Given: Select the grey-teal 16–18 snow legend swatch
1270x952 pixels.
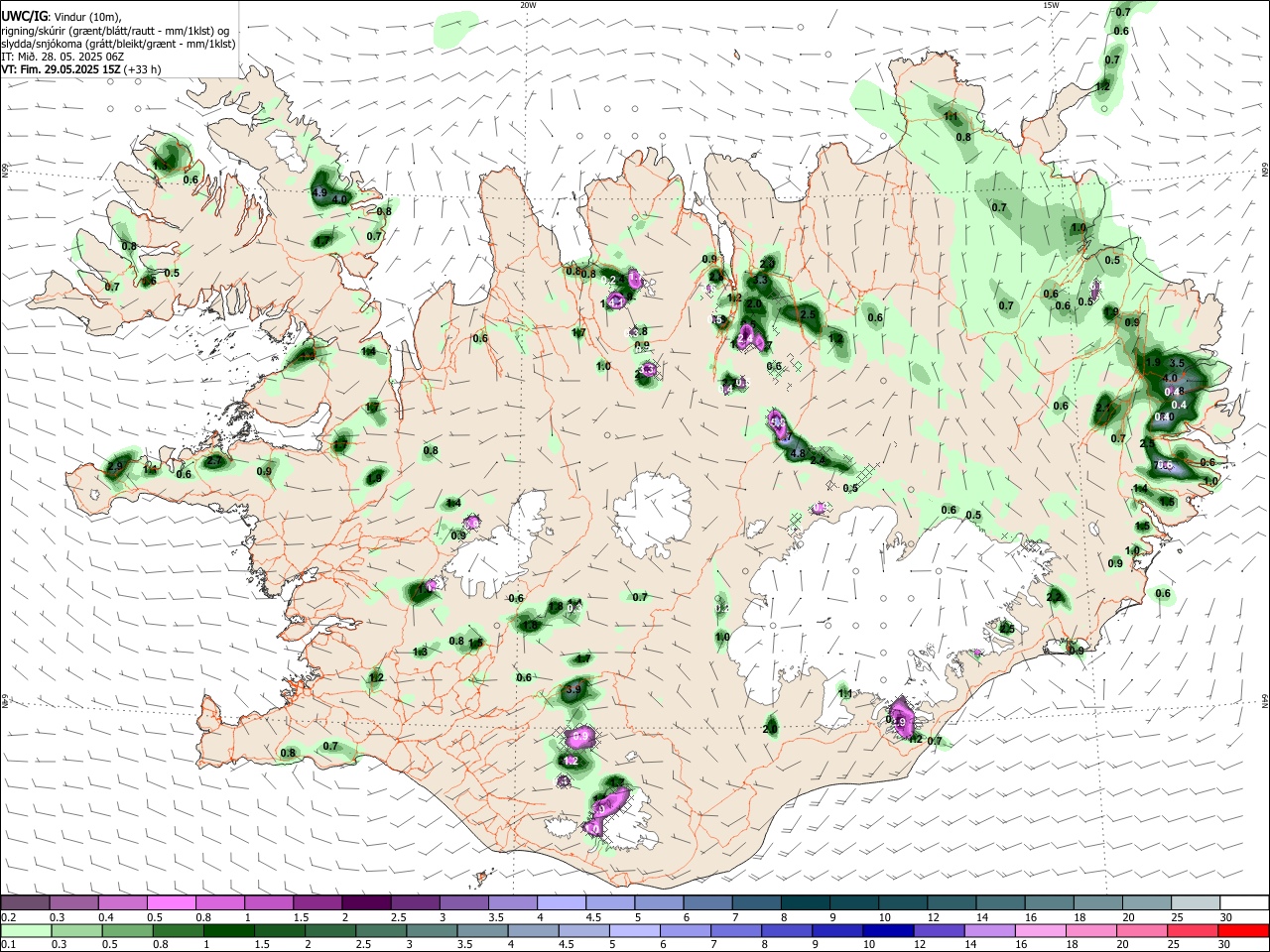Looking at the screenshot, I should [1050, 903].
